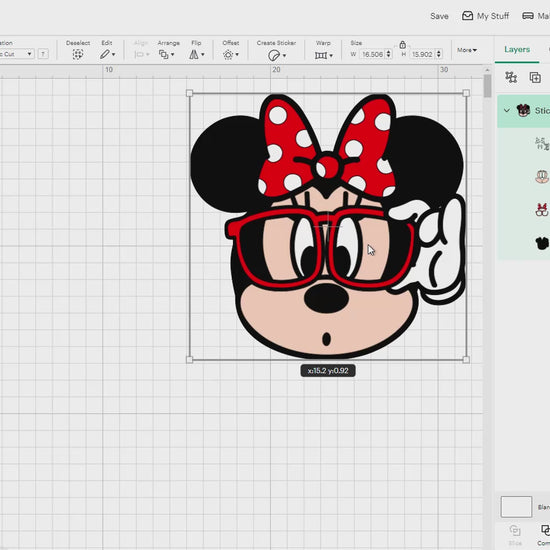The height and width of the screenshot is (550, 550).
Task: Switch to the Layers tab
Action: (x=517, y=49)
